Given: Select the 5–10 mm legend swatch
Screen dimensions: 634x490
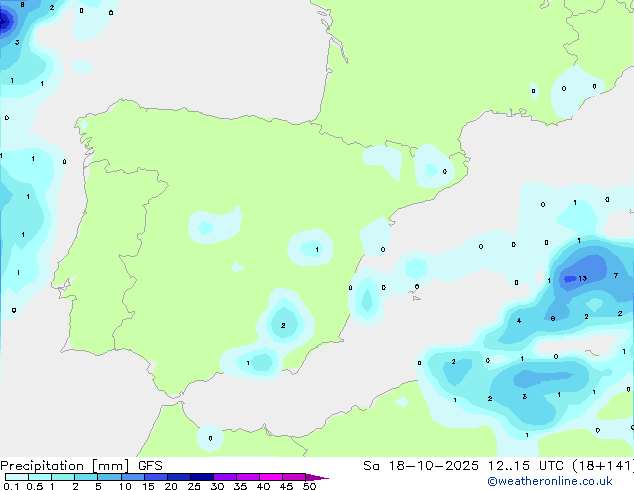Looking at the screenshot, I should (109, 477).
